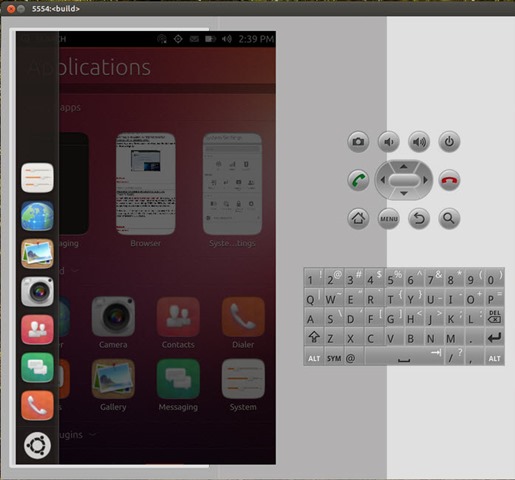Open Contacts from the launcher sidebar

pos(37,330)
